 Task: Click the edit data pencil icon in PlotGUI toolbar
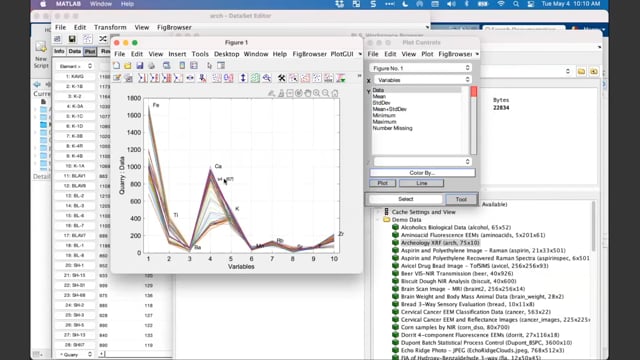pyautogui.click(x=117, y=78)
